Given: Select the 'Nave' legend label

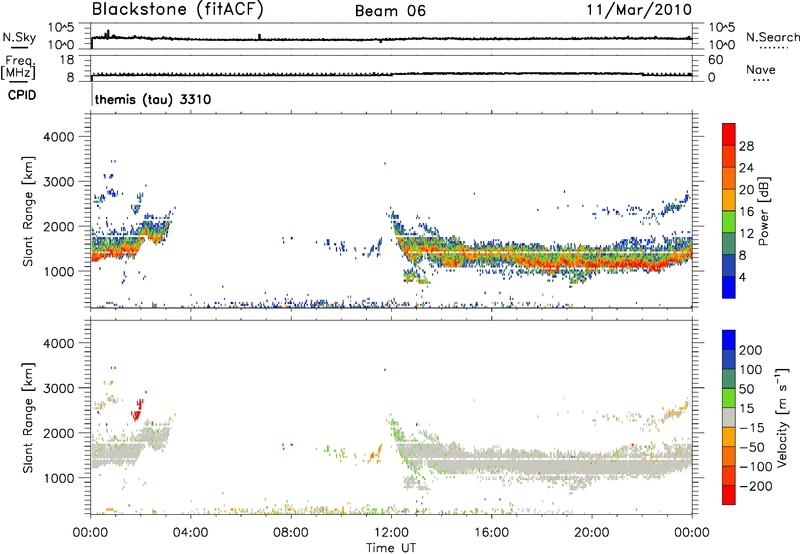Looking at the screenshot, I should coord(761,69).
